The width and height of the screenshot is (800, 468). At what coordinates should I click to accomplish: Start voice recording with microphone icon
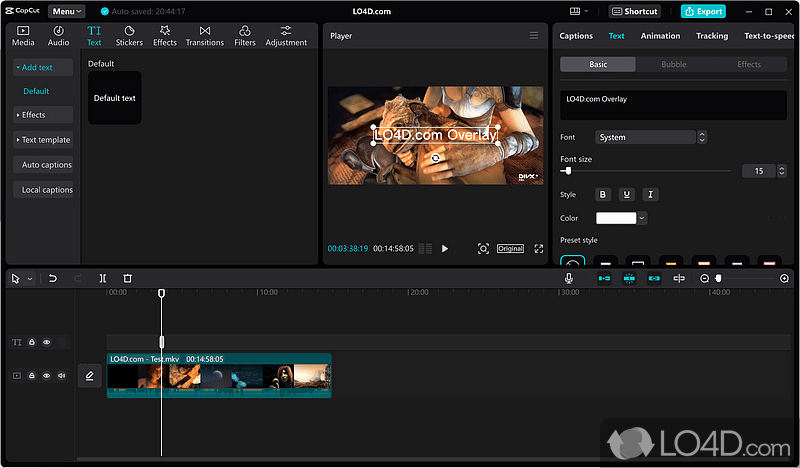pos(569,278)
